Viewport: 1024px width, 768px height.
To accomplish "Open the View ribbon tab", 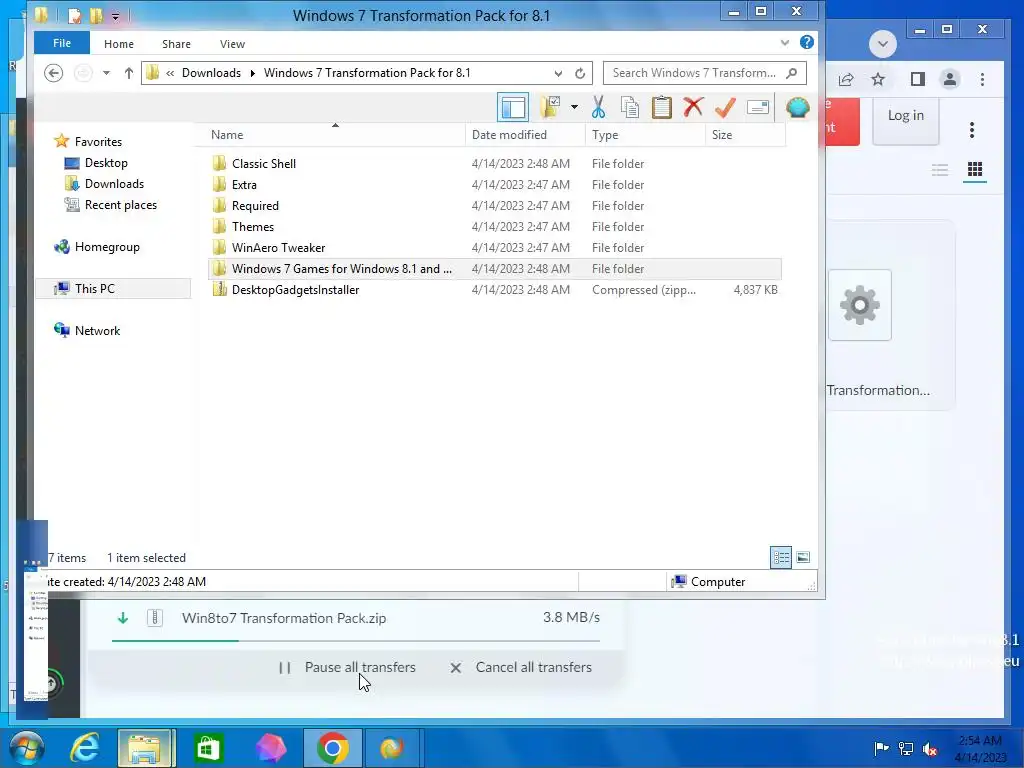I will tap(232, 44).
